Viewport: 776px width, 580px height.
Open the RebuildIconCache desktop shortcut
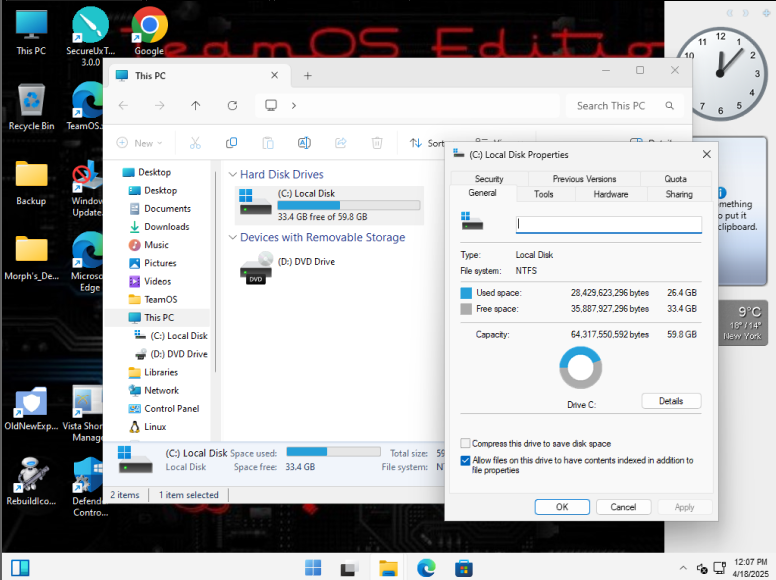pos(31,482)
